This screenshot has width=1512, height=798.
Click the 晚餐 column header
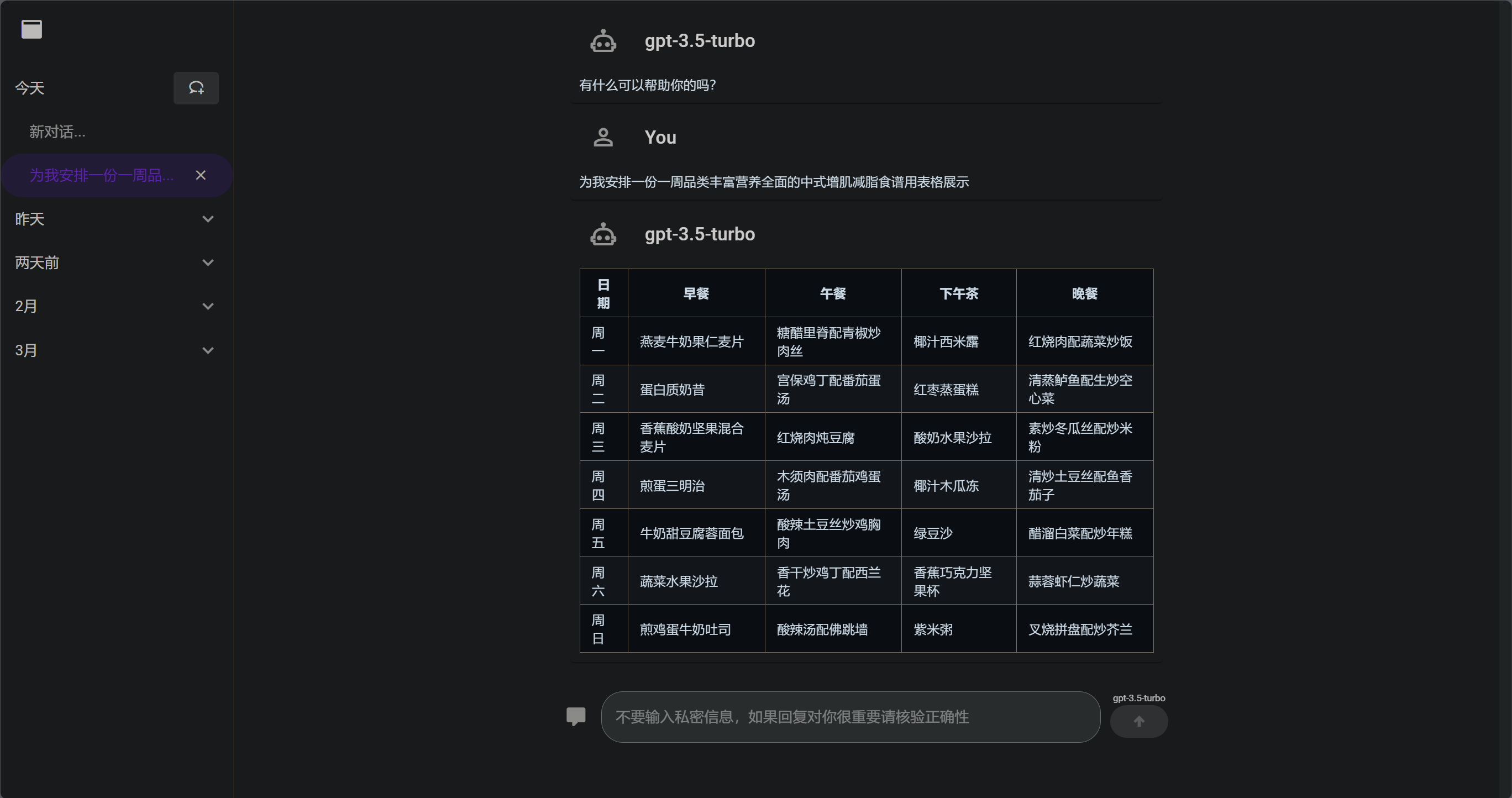(1085, 293)
